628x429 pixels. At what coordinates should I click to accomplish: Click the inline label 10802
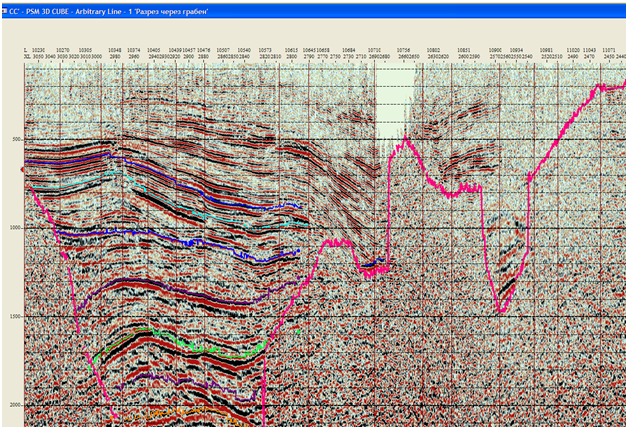(433, 50)
